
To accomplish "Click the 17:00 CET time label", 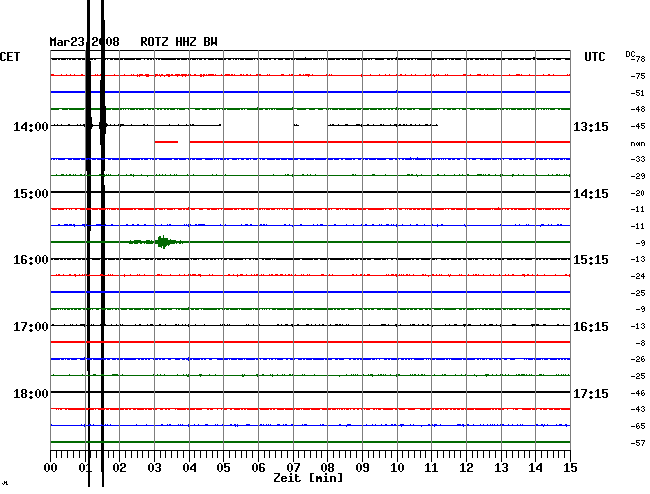I will (31, 327).
